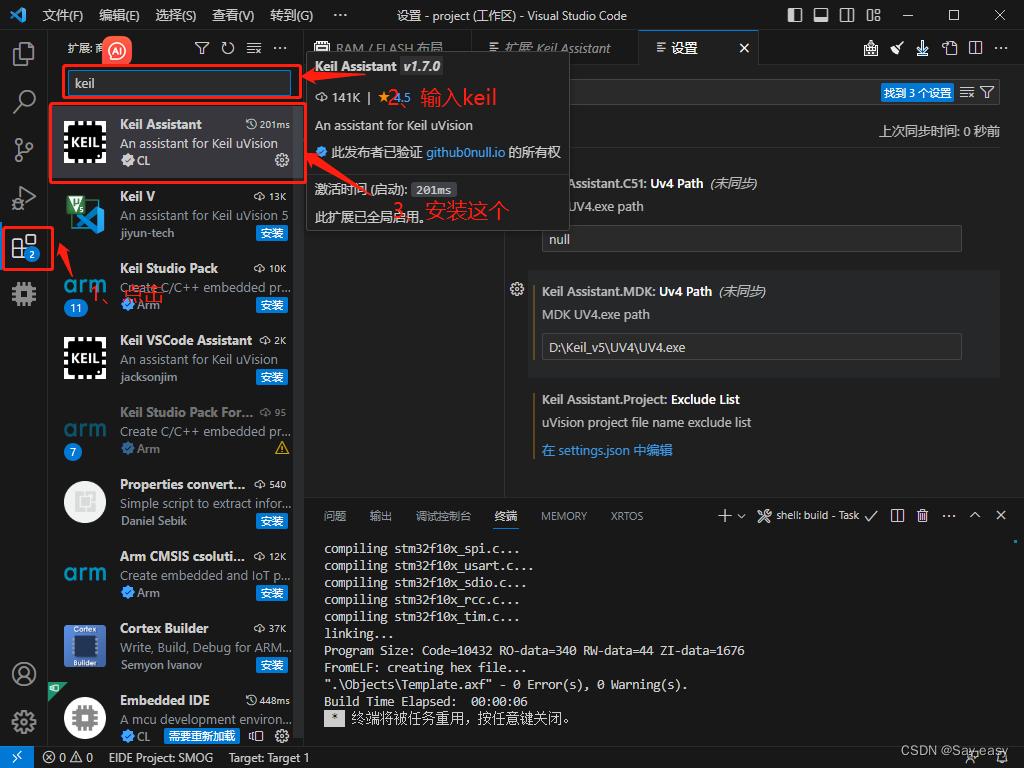Toggle primary sidebar layout icon
Viewport: 1024px width, 768px height.
[795, 15]
